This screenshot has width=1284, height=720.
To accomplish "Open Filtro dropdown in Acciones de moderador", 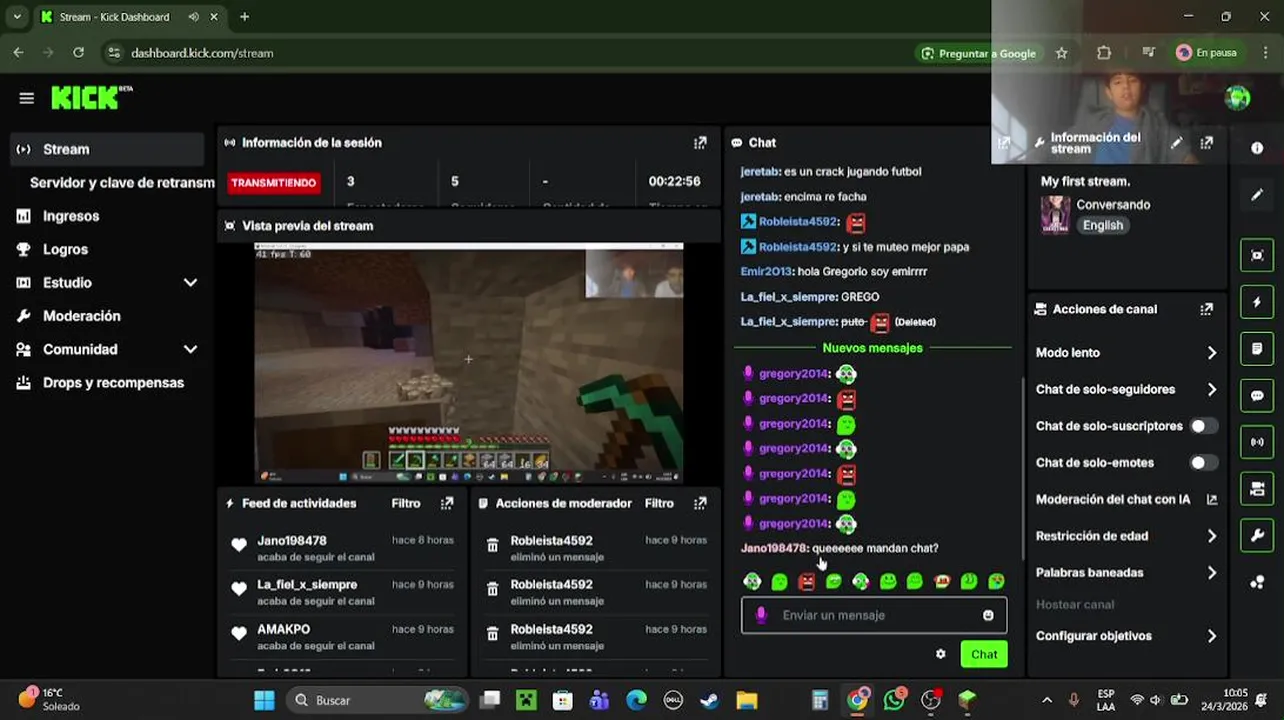I will pos(659,503).
